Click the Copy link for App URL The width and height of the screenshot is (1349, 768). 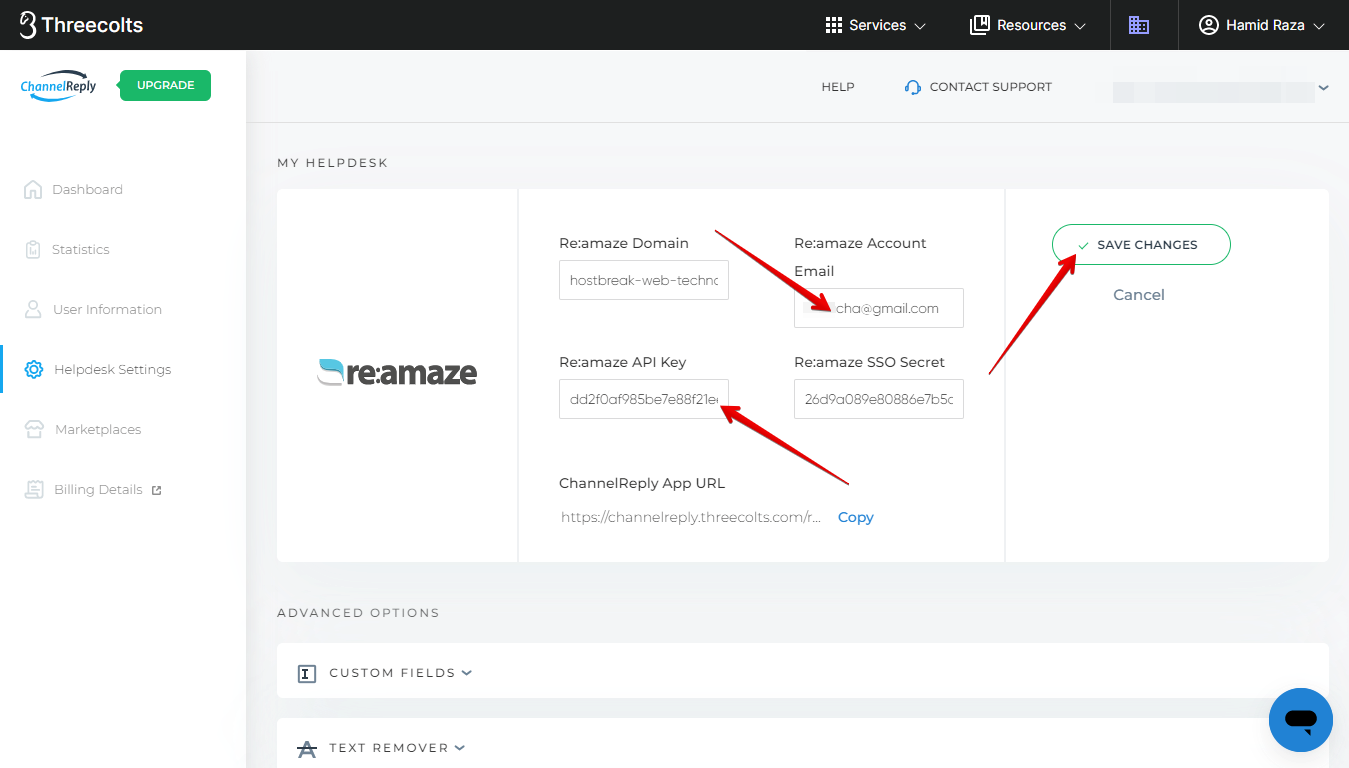point(856,517)
